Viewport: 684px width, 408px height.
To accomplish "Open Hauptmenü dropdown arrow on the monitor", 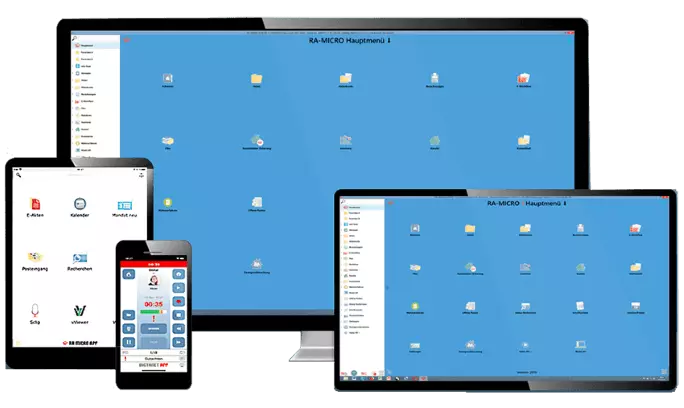I will pyautogui.click(x=389, y=40).
